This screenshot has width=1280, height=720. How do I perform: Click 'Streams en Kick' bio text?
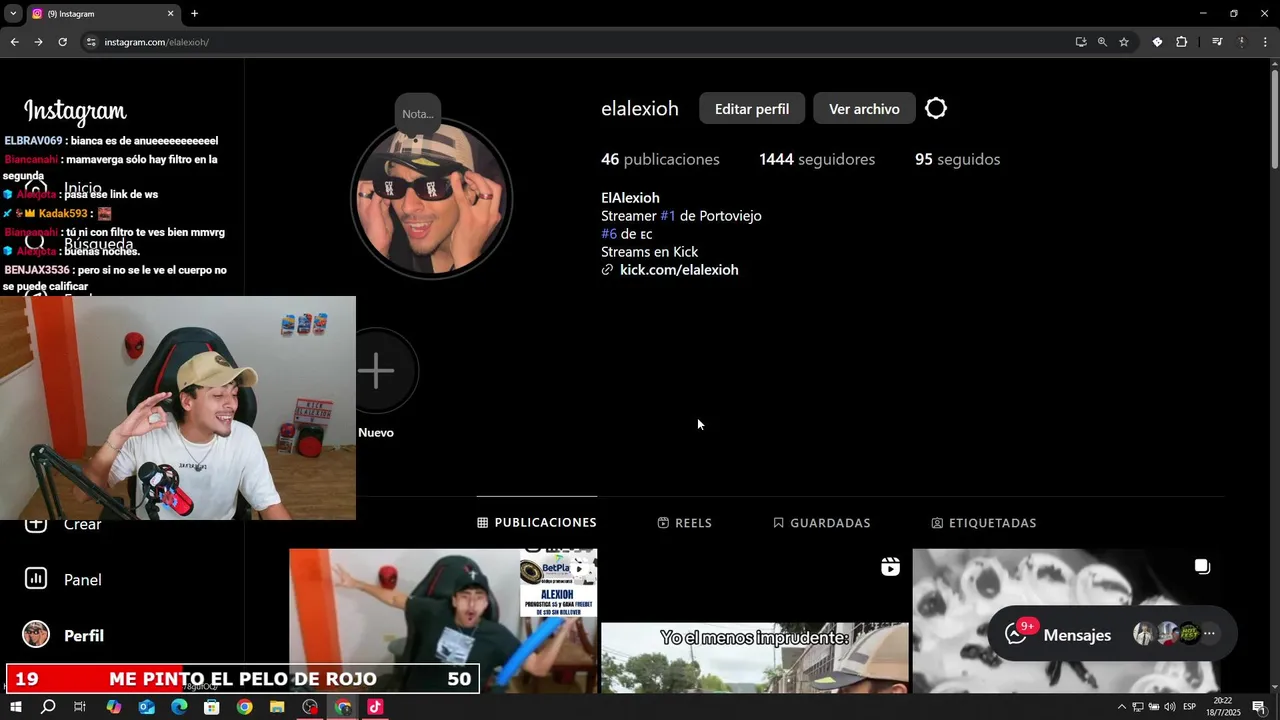tap(650, 252)
